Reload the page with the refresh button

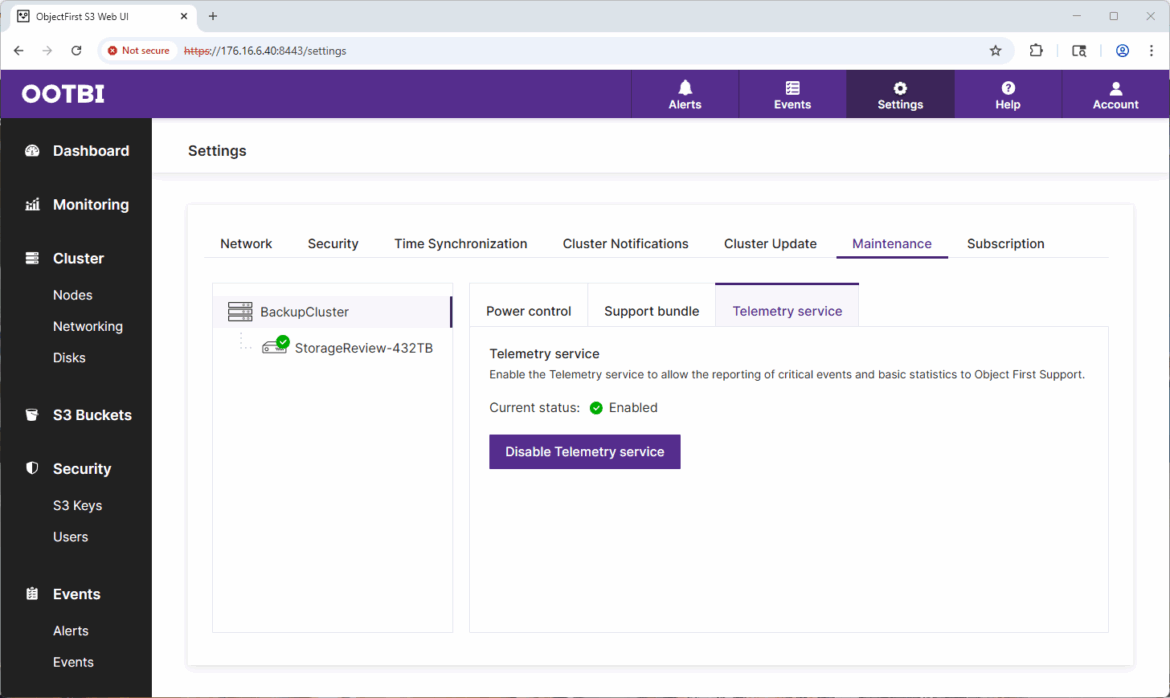point(76,50)
